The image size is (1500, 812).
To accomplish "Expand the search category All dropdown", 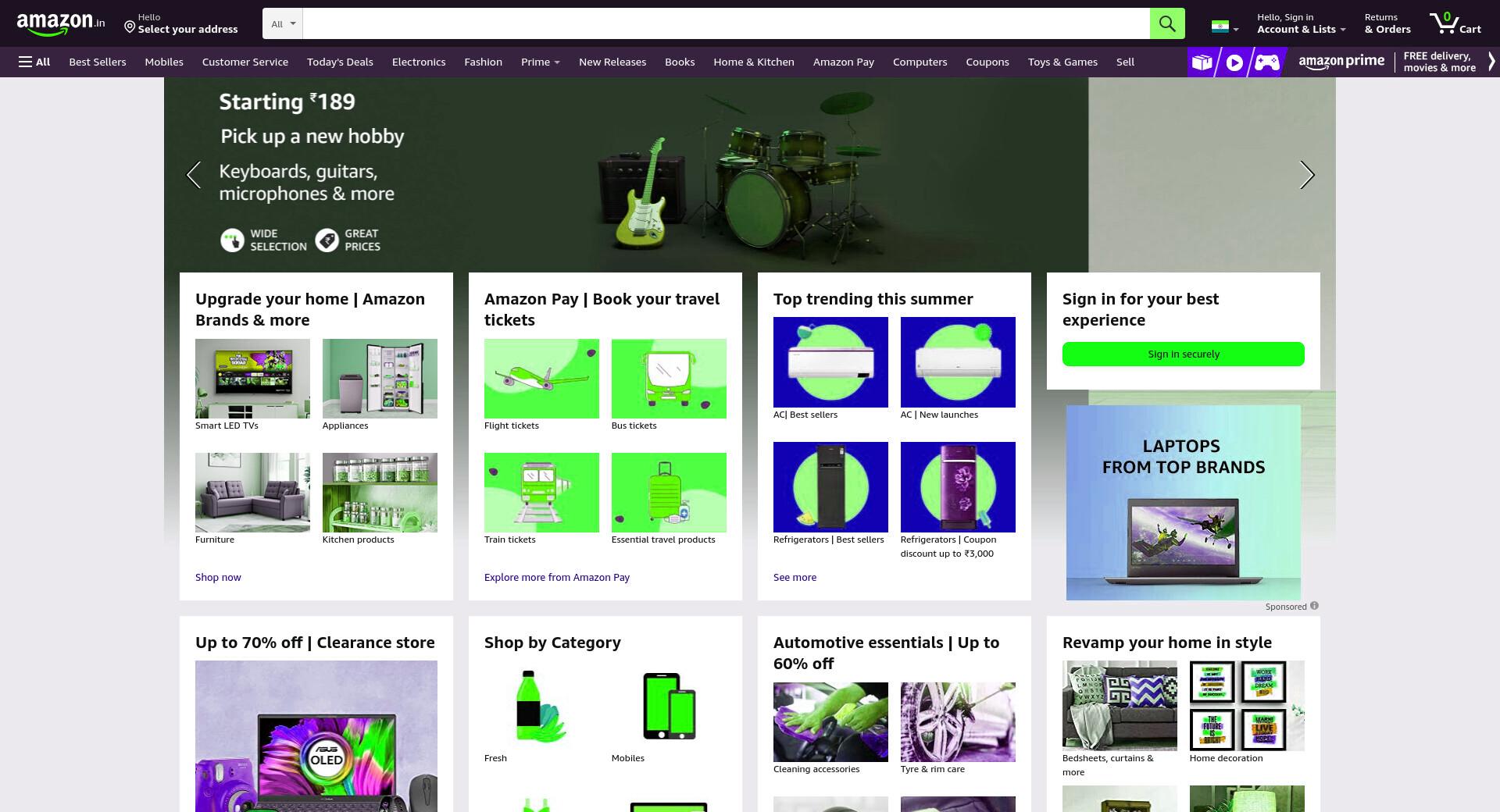I will [x=283, y=23].
